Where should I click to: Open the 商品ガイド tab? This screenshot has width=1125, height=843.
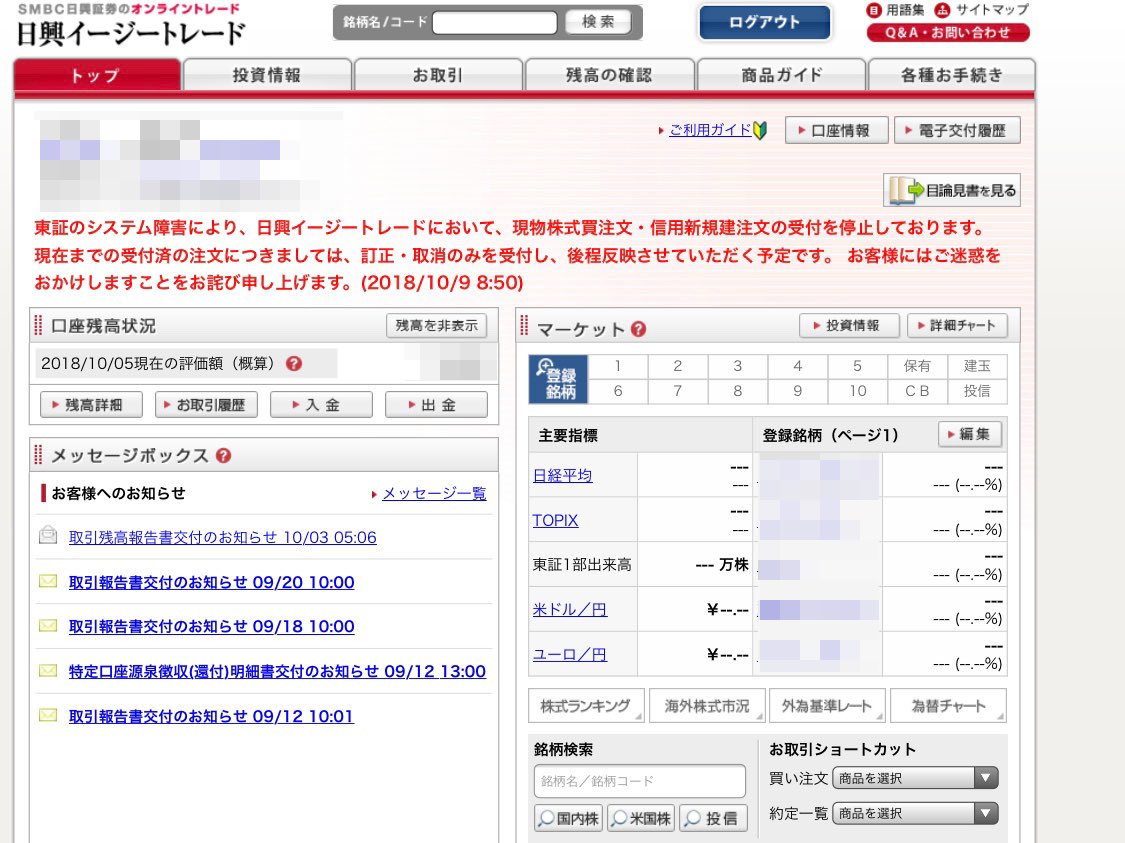tap(781, 75)
